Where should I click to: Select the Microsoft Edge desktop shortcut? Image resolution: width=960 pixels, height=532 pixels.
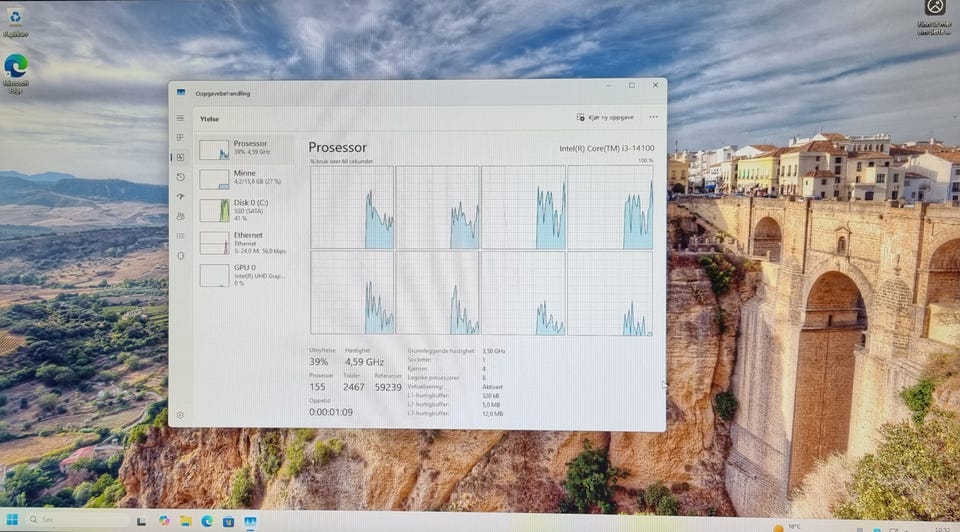pyautogui.click(x=15, y=74)
